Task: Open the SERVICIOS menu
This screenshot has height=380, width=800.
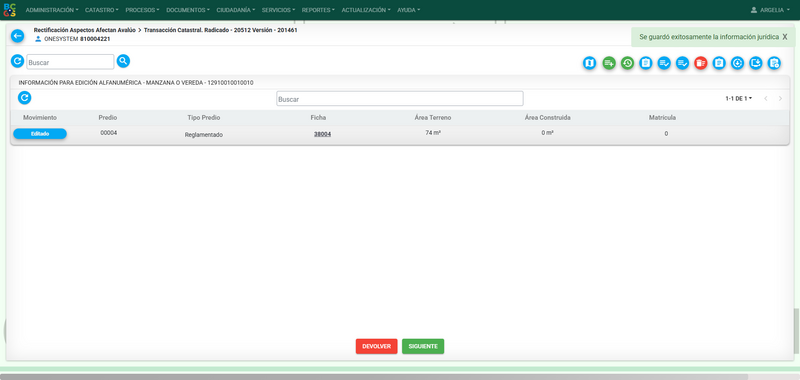Action: (x=279, y=10)
